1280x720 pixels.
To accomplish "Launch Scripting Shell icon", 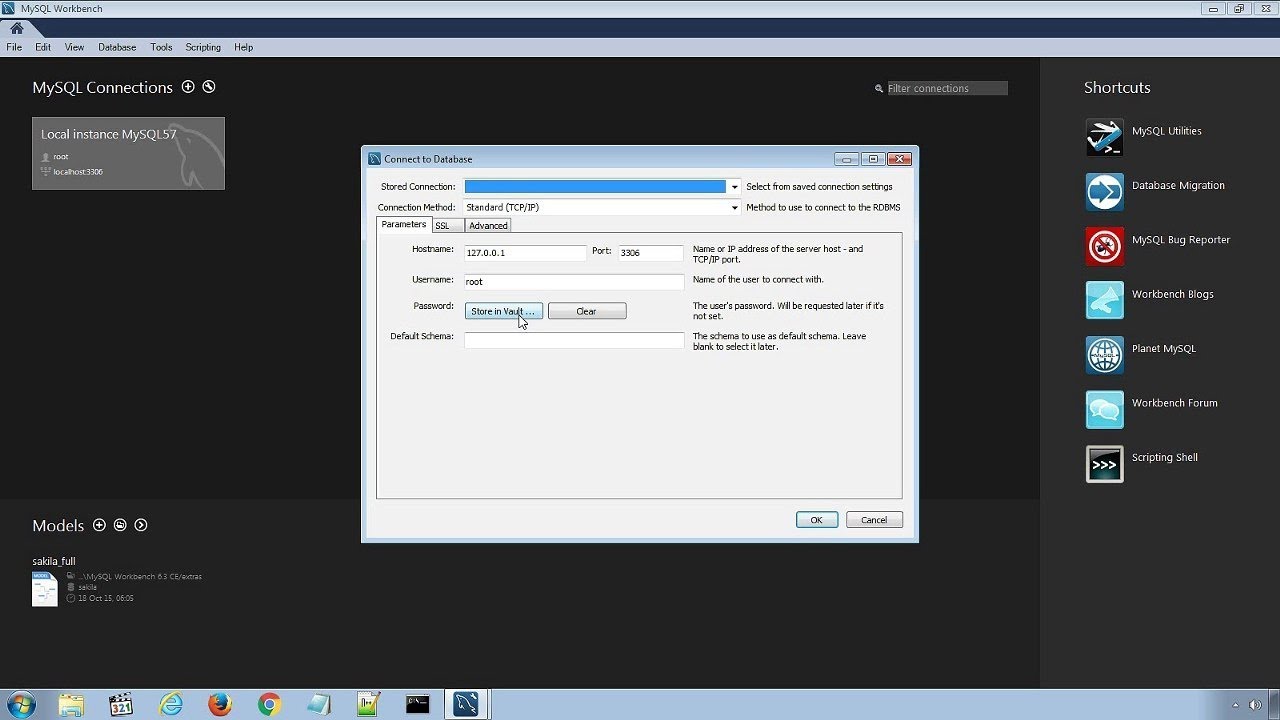I will tap(1105, 464).
